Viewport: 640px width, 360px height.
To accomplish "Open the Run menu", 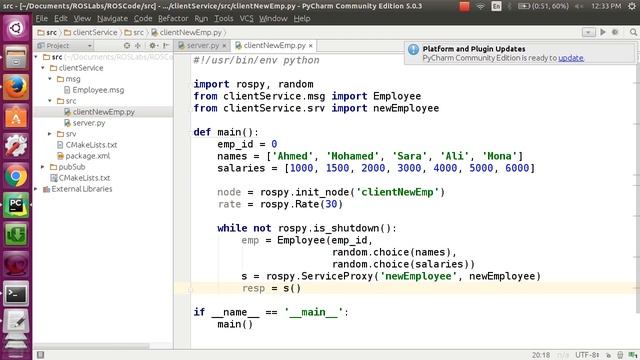I will [x=201, y=18].
